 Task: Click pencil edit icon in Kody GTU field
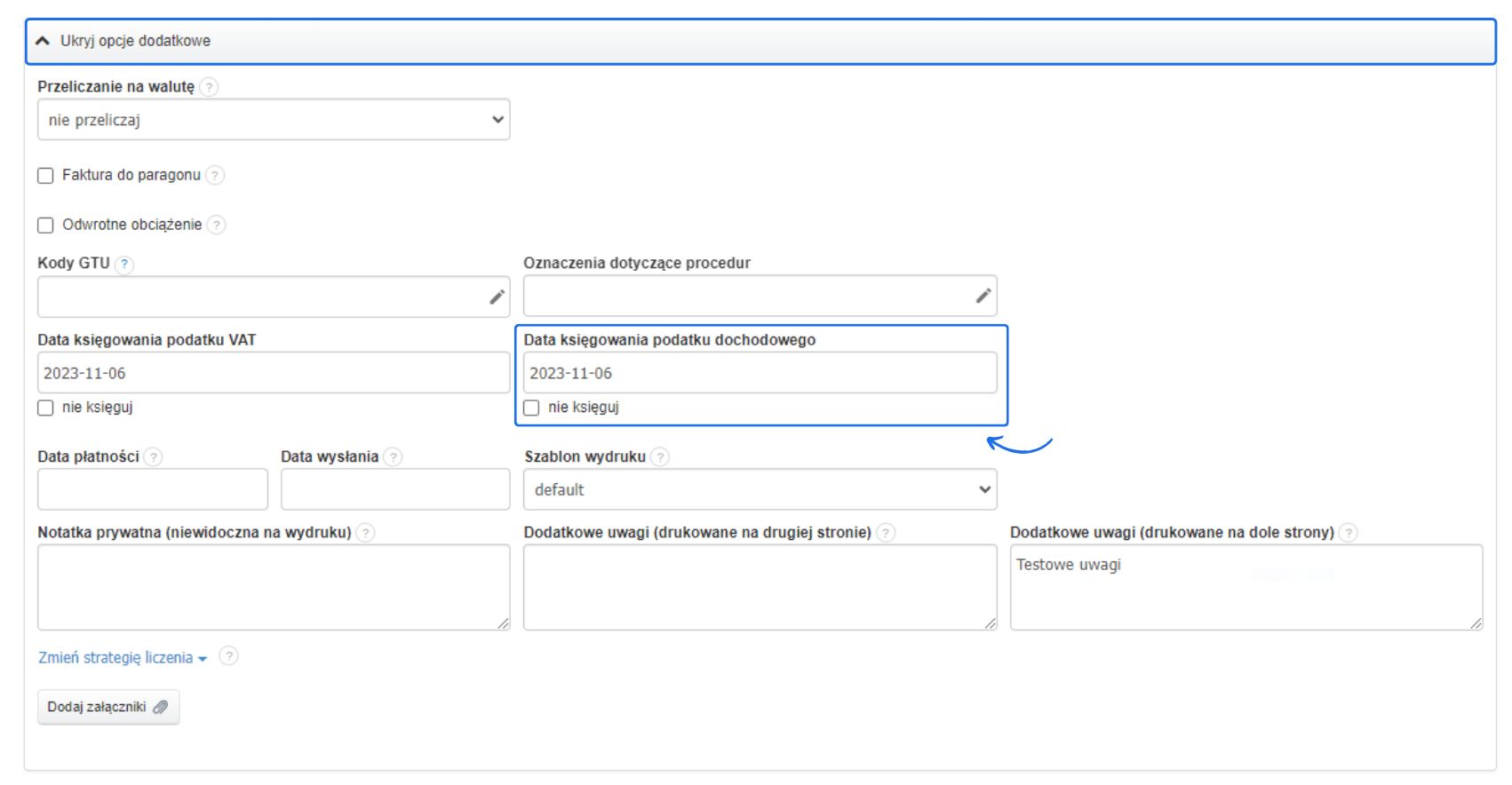click(497, 297)
